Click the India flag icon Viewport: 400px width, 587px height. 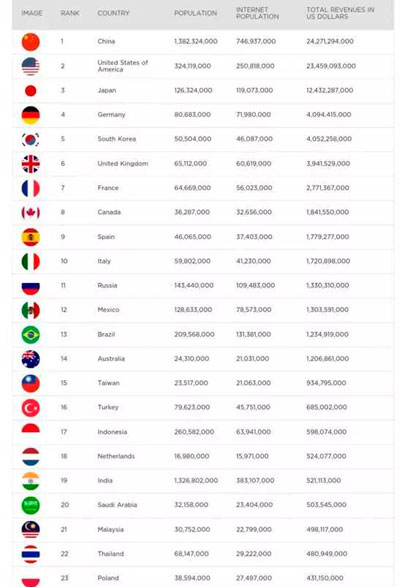point(30,481)
